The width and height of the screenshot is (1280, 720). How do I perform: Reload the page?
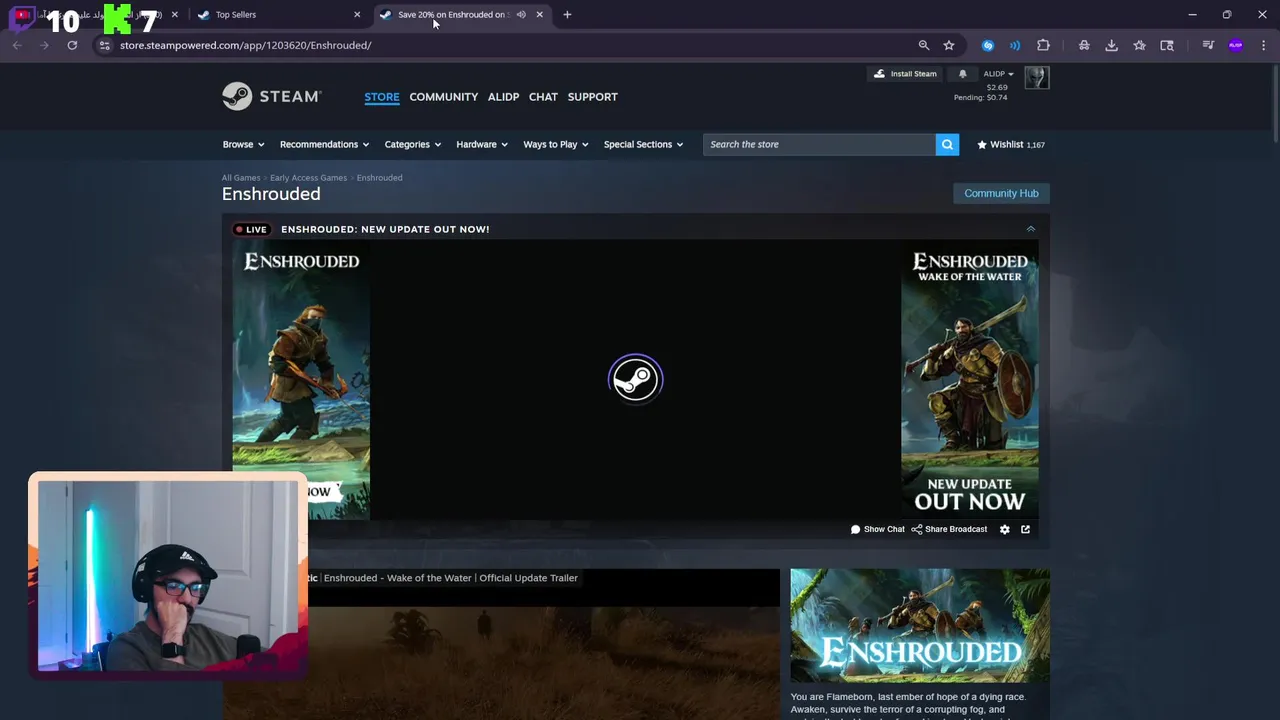pos(72,45)
